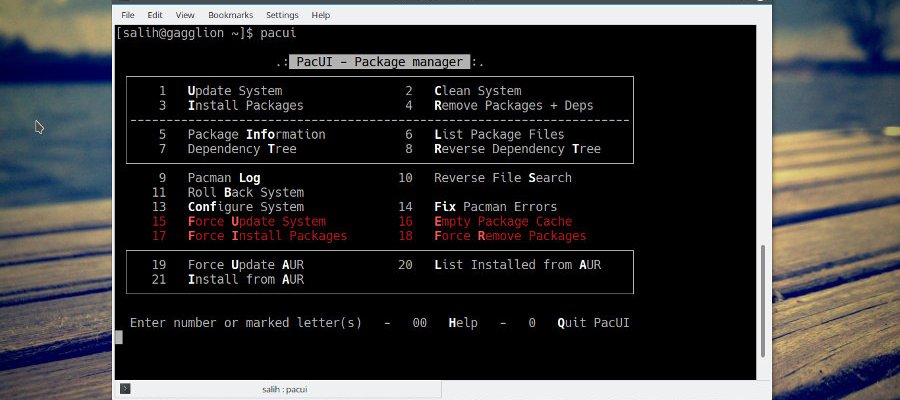Open the Bookmarks menu
This screenshot has width=900, height=400.
point(230,15)
